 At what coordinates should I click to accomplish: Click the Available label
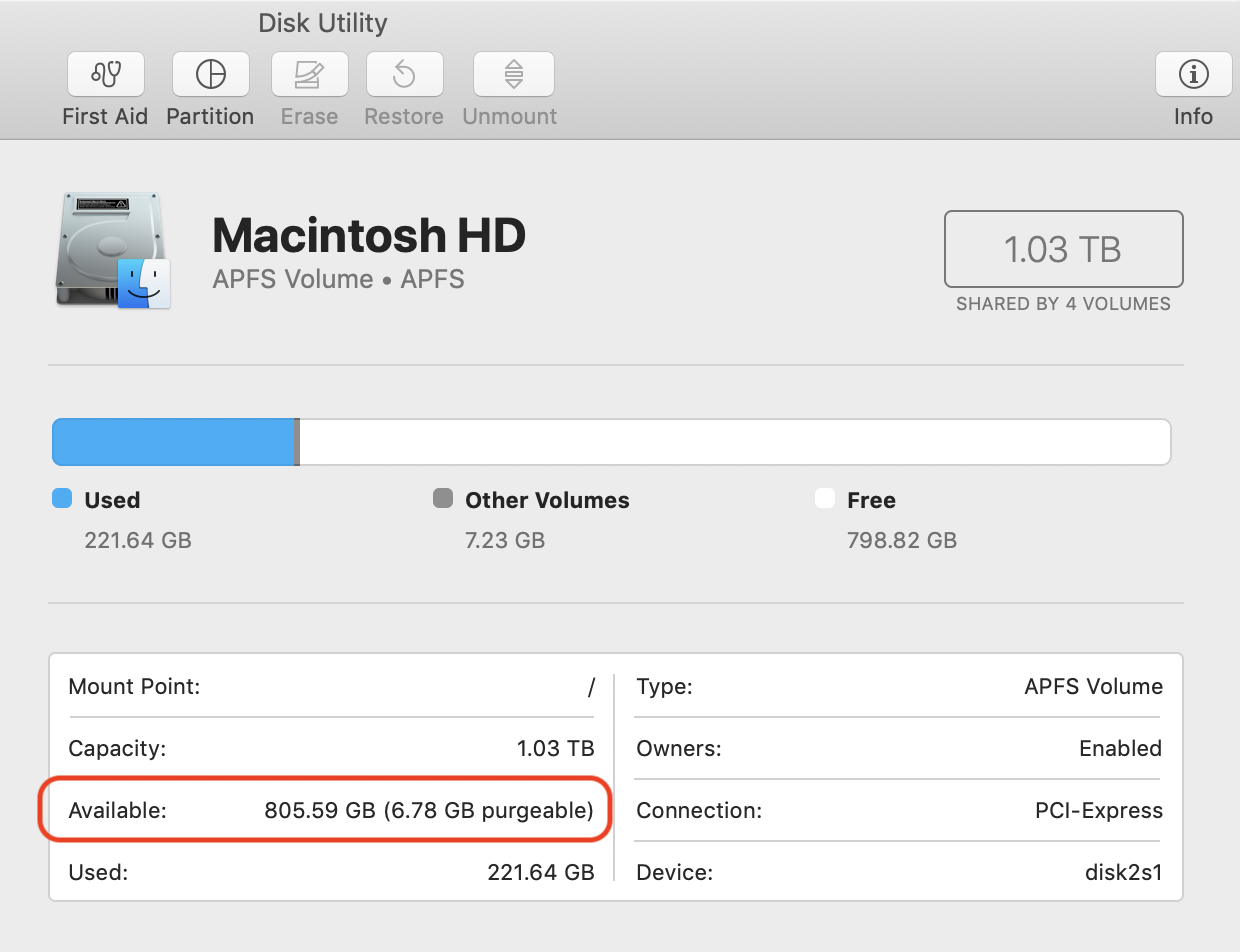click(x=117, y=810)
